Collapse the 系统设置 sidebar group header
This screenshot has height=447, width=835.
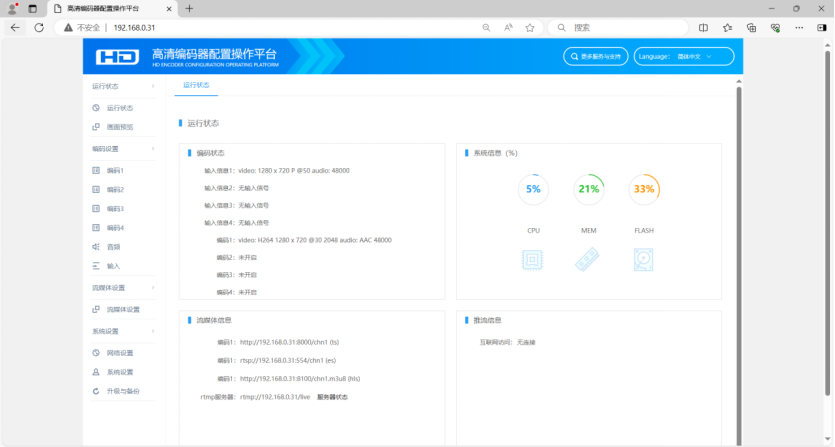click(x=122, y=331)
